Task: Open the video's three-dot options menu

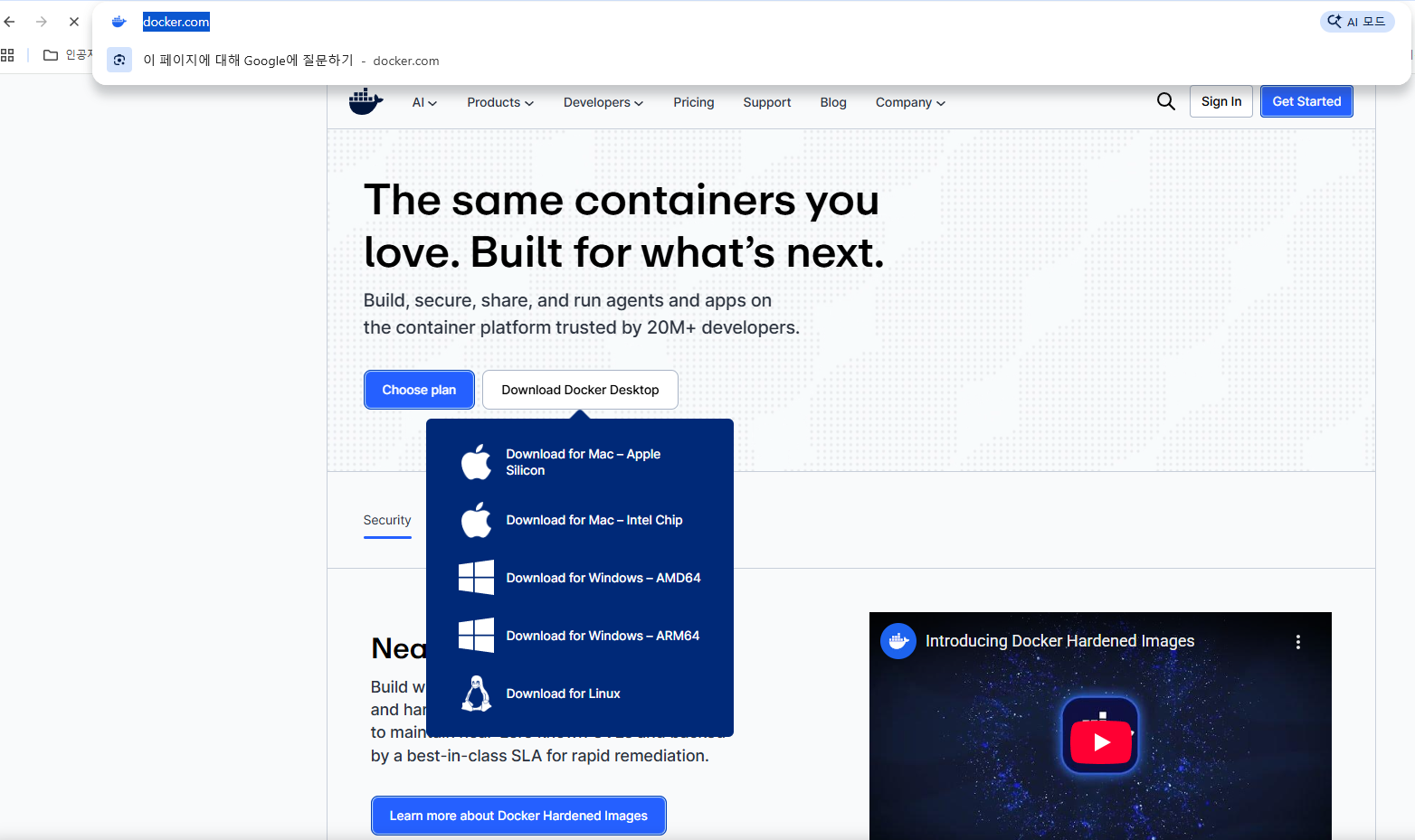Action: (1298, 641)
